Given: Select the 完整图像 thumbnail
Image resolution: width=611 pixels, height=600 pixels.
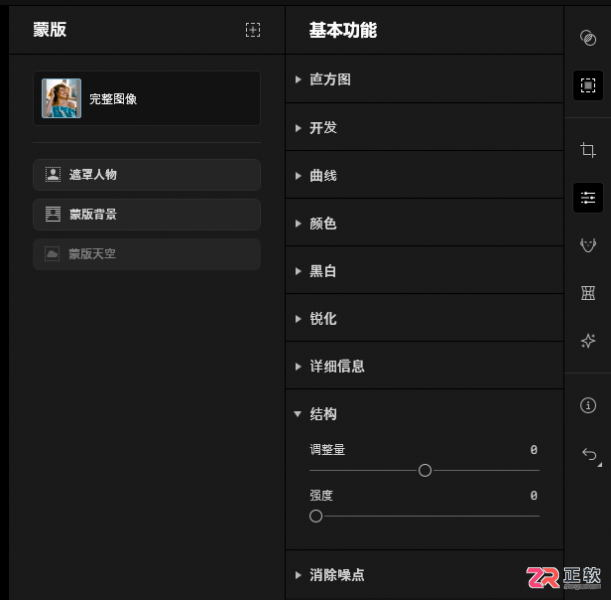Looking at the screenshot, I should (62, 98).
